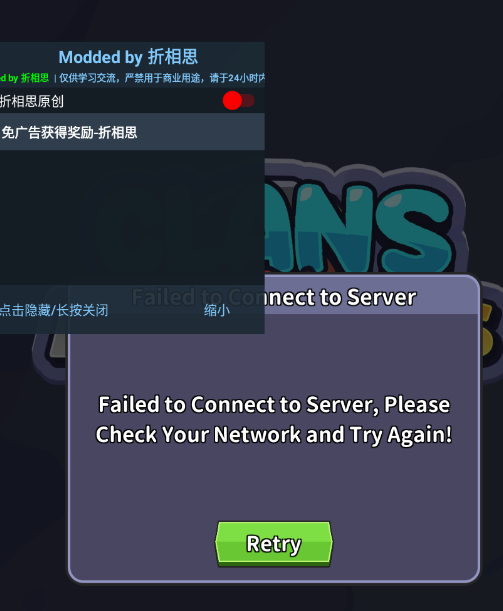503x611 pixels.
Task: Click the dark background below the dialog
Action: [251, 598]
